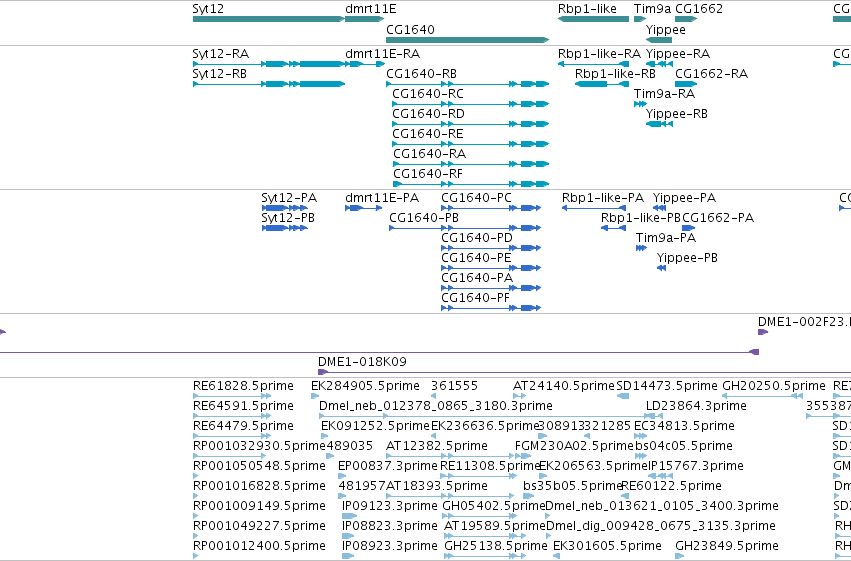Click the Syt12-PB protein label
This screenshot has width=851, height=561.
click(288, 218)
